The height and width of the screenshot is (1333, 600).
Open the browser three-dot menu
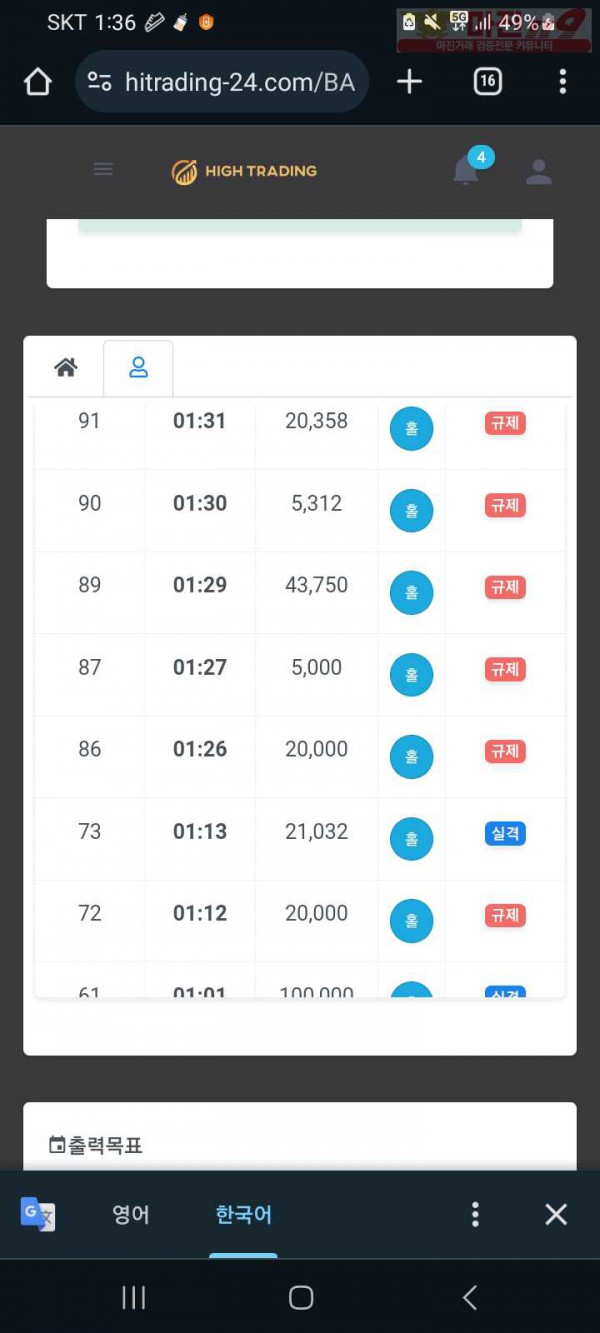[x=562, y=82]
